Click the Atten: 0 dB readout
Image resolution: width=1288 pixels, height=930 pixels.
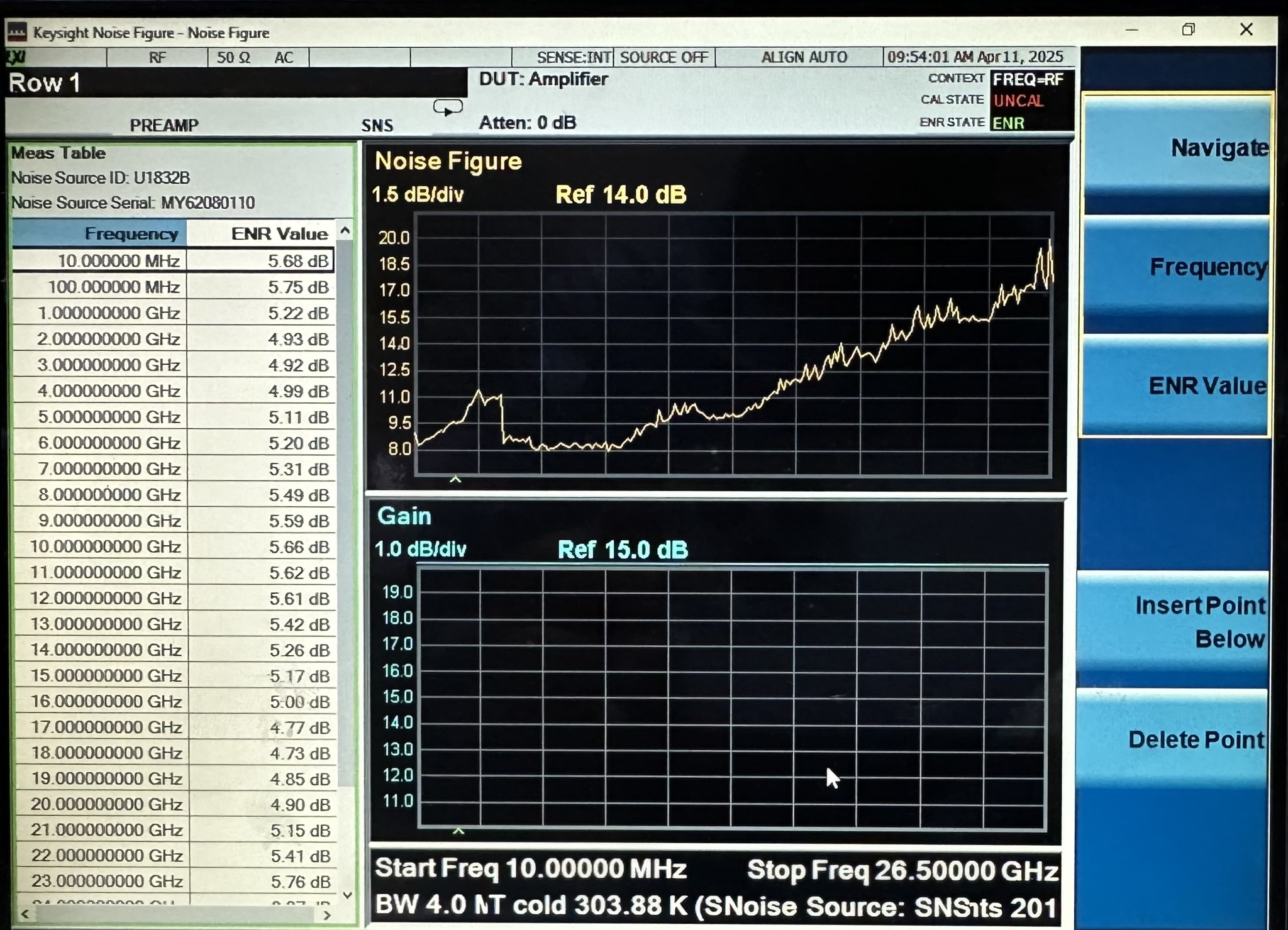(x=528, y=123)
